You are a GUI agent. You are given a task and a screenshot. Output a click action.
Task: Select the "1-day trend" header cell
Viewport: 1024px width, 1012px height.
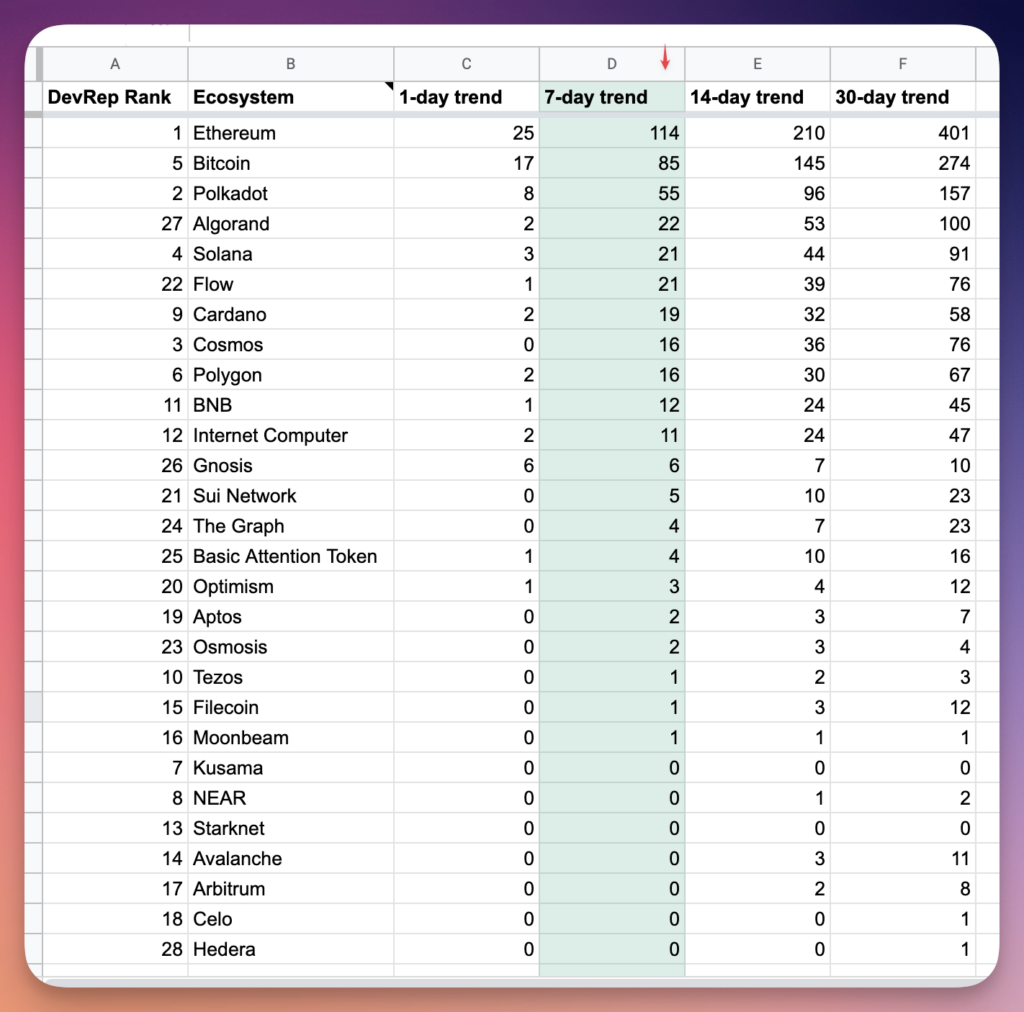(466, 97)
